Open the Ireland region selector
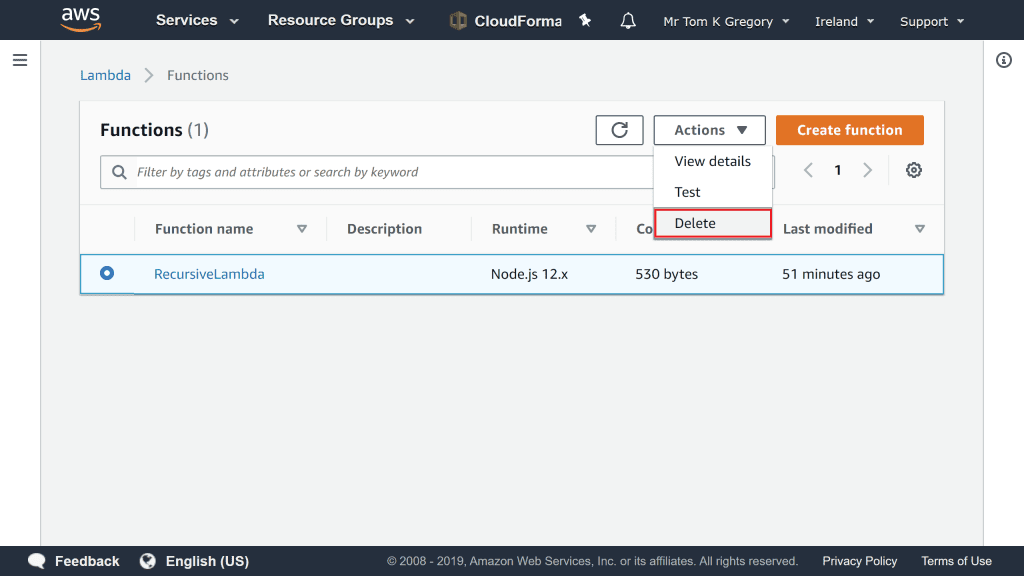This screenshot has width=1024, height=576. coord(843,21)
